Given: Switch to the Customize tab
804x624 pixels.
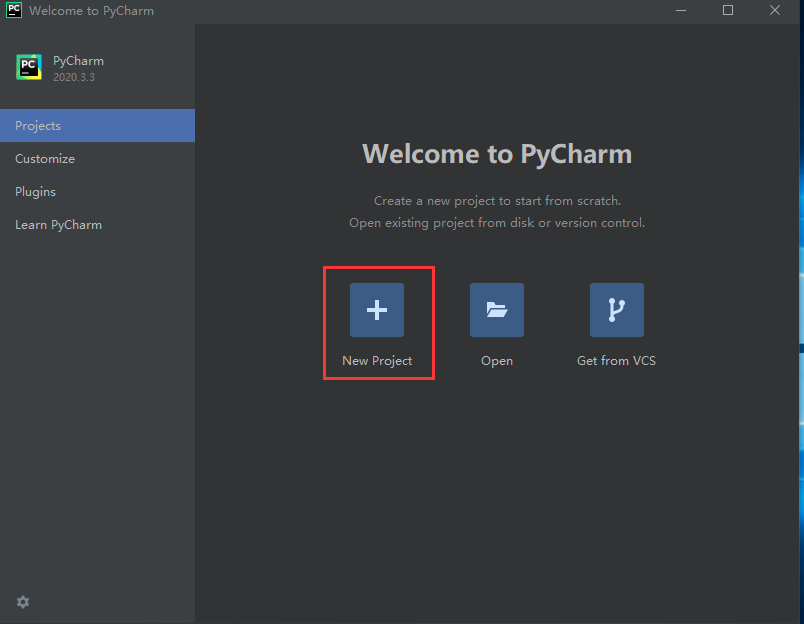Looking at the screenshot, I should (x=97, y=158).
